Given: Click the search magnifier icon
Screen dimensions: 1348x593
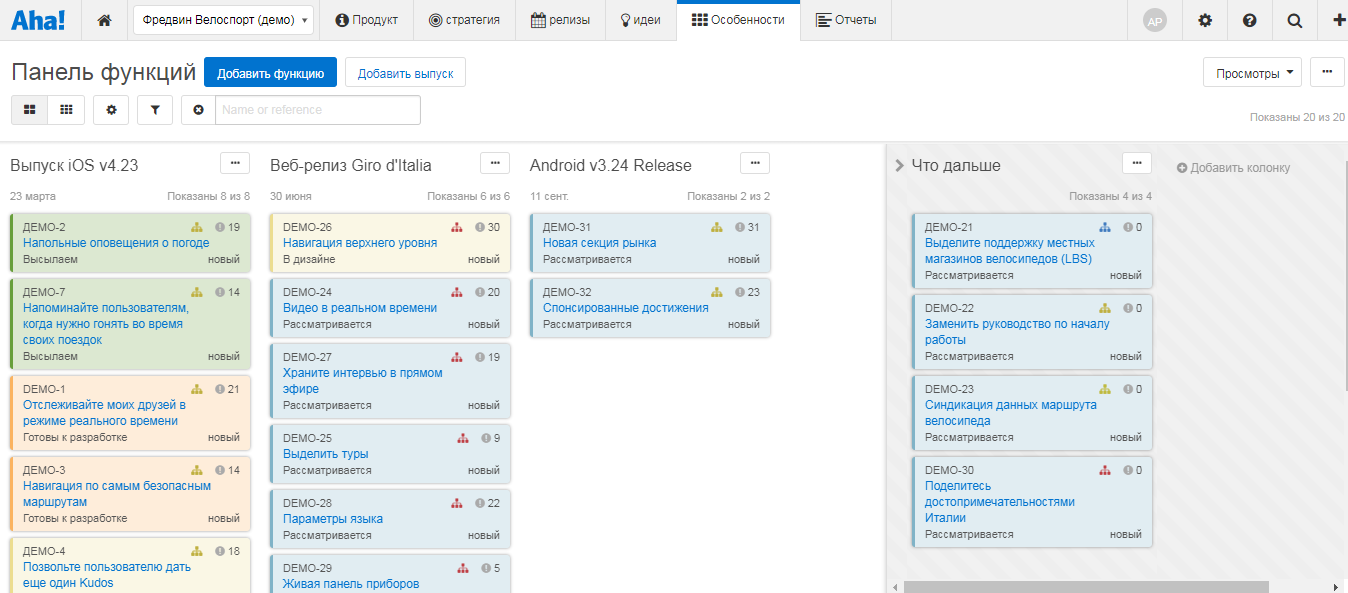Looking at the screenshot, I should click(1294, 20).
